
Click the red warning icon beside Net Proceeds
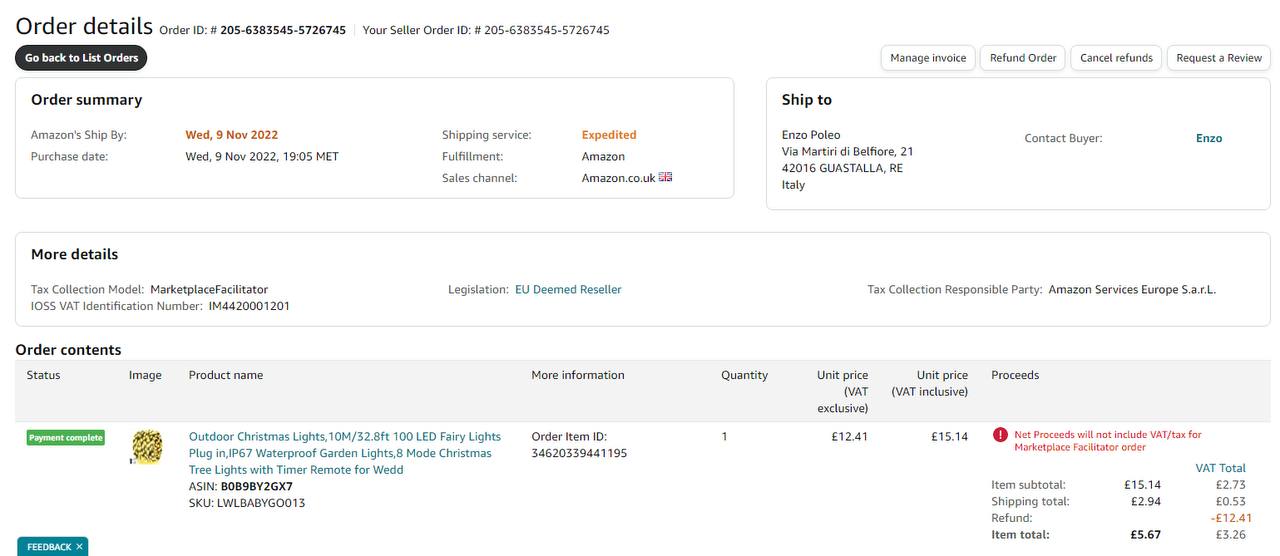click(1000, 435)
